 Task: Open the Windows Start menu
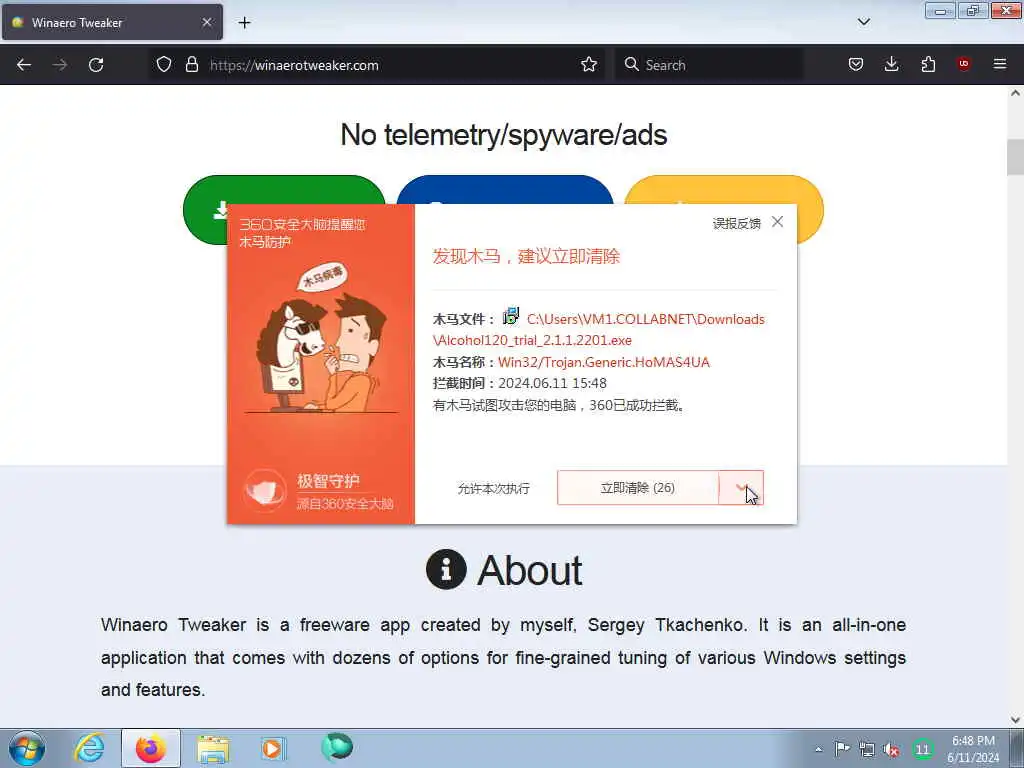pos(27,748)
